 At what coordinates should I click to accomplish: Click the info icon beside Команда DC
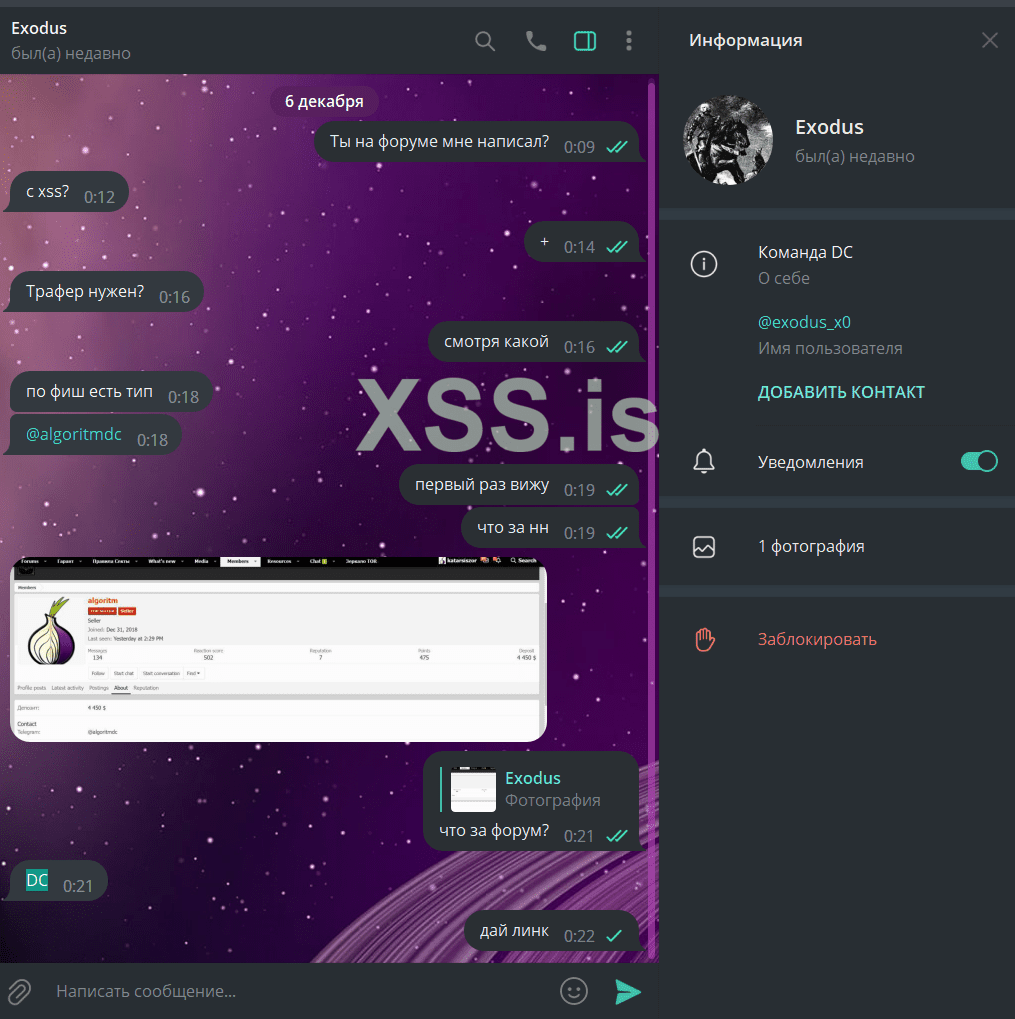point(704,264)
